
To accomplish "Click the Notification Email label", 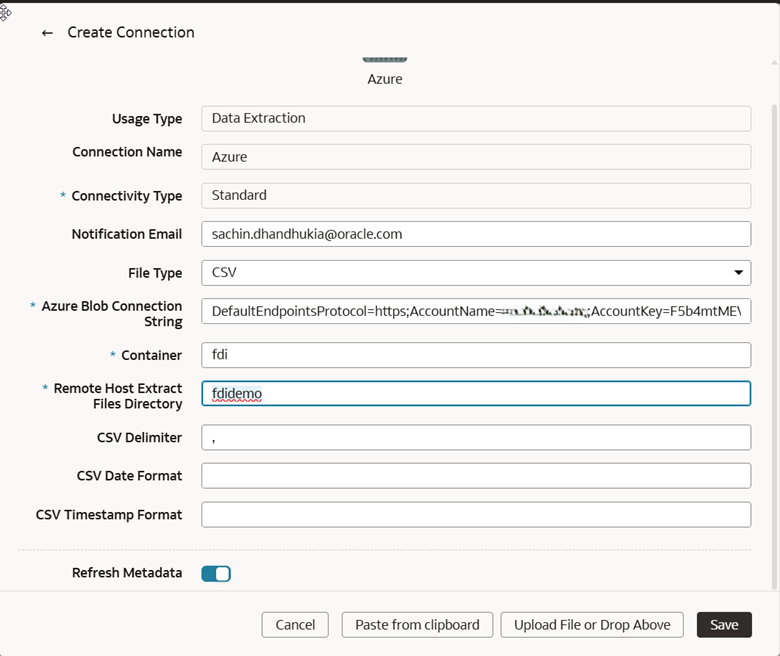I will [x=127, y=234].
